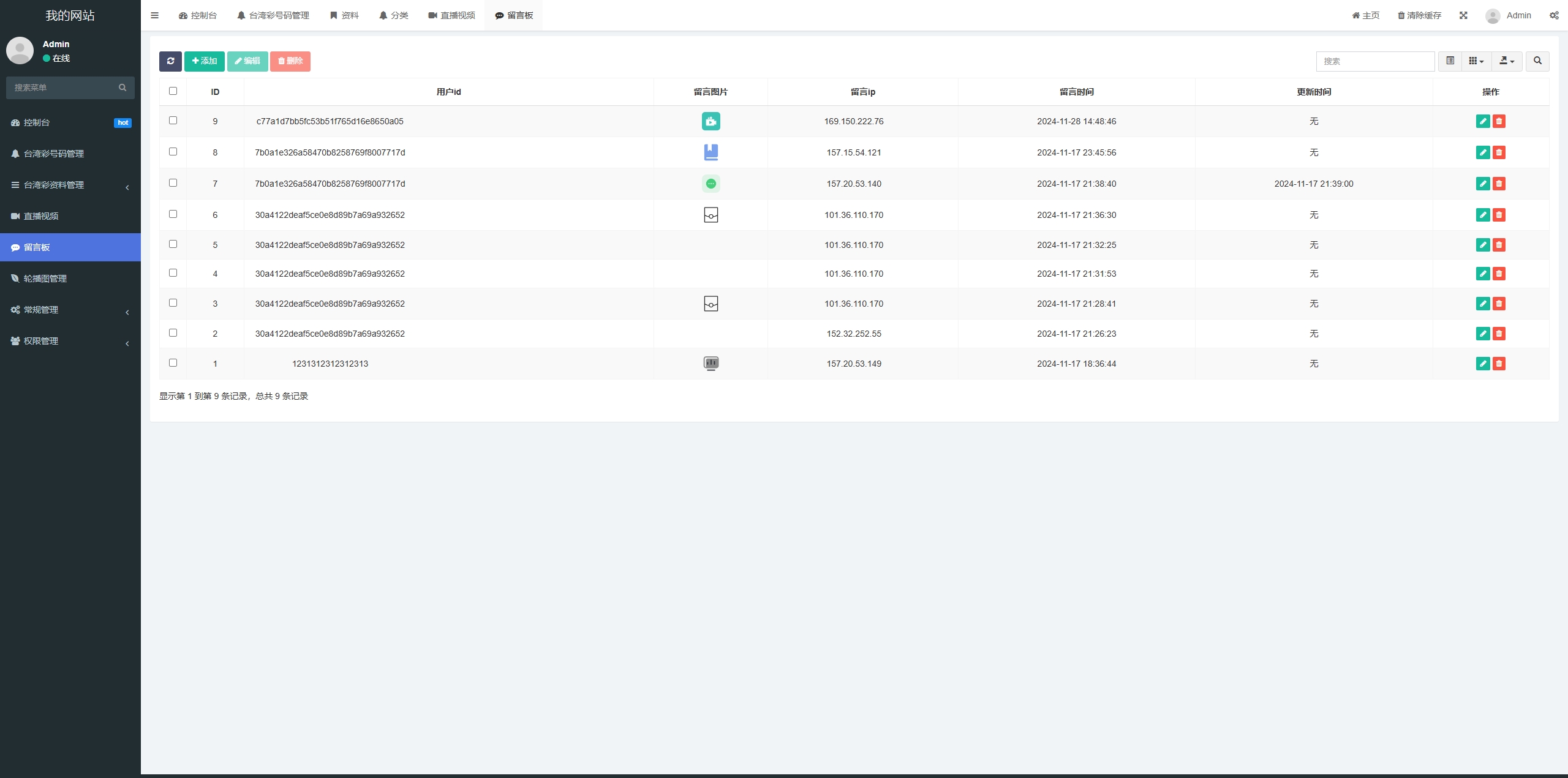Click the refresh table icon button
Viewport: 1568px width, 778px height.
click(x=170, y=61)
